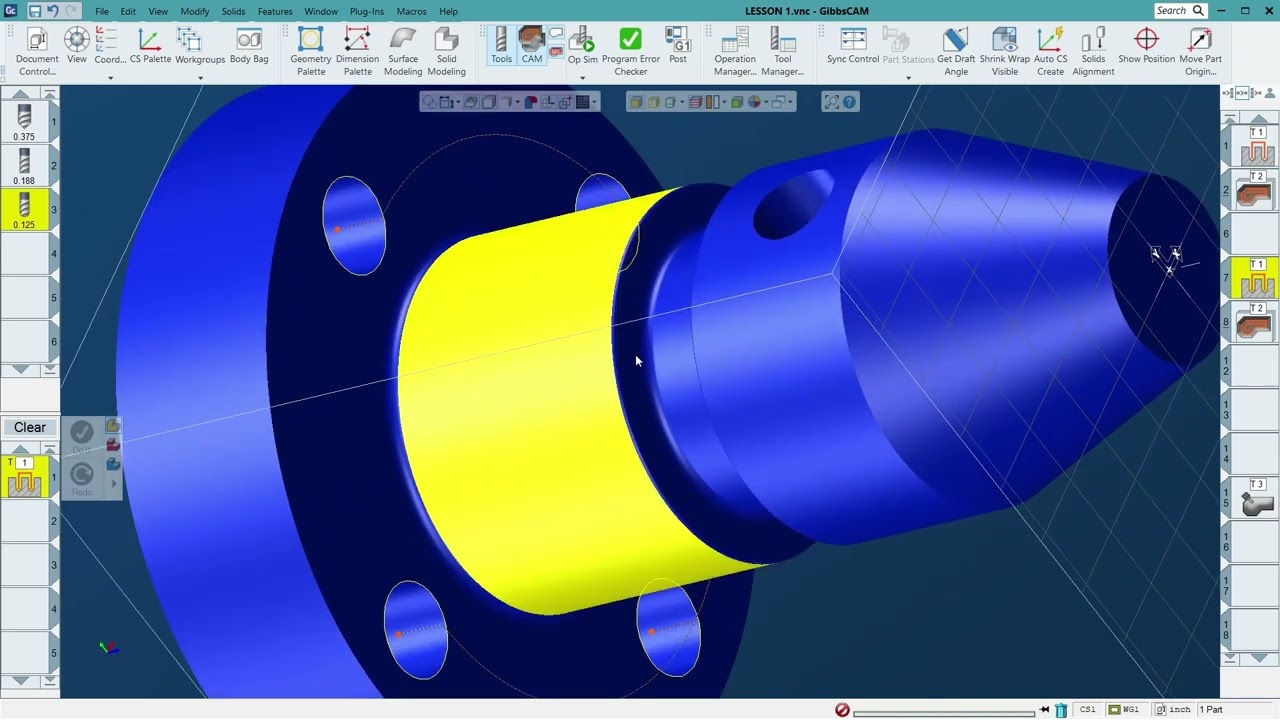Image resolution: width=1280 pixels, height=720 pixels.
Task: Click the progress bar in status bar
Action: tap(944, 711)
